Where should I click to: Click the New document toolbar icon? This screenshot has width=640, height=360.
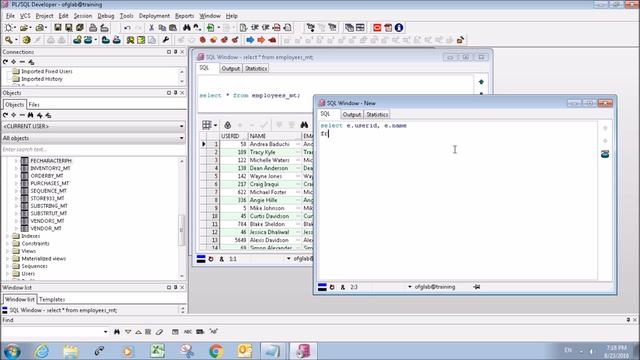click(x=8, y=28)
